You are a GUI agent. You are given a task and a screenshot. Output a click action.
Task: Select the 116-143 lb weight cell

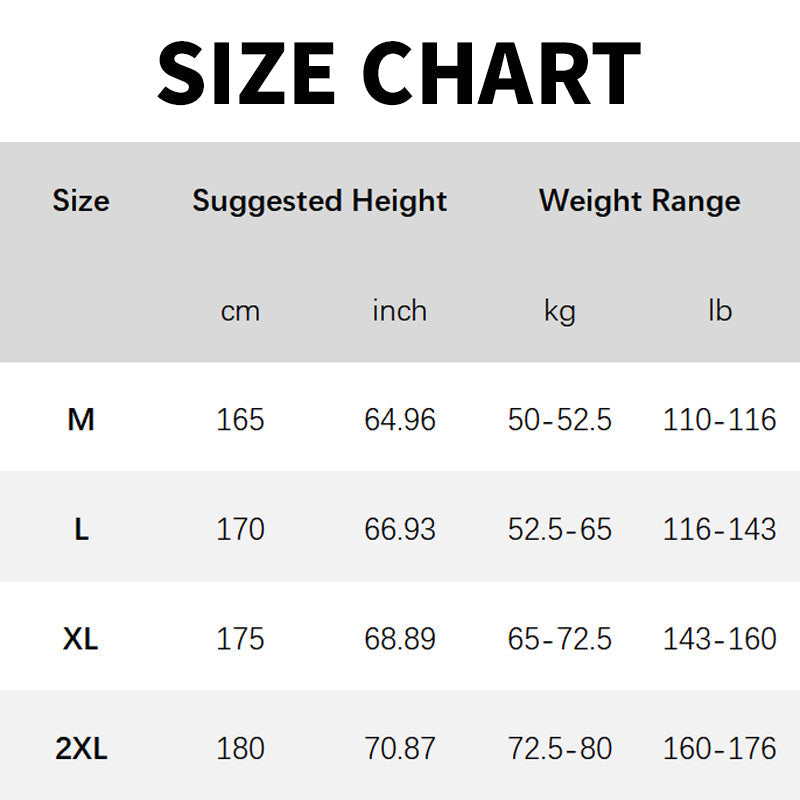coord(720,529)
